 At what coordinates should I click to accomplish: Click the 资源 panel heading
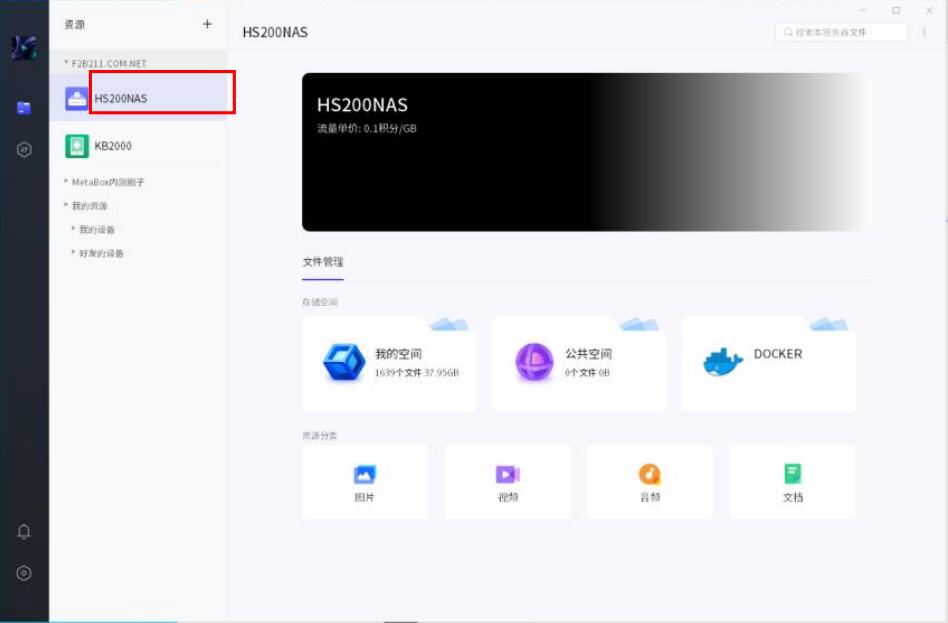click(75, 24)
